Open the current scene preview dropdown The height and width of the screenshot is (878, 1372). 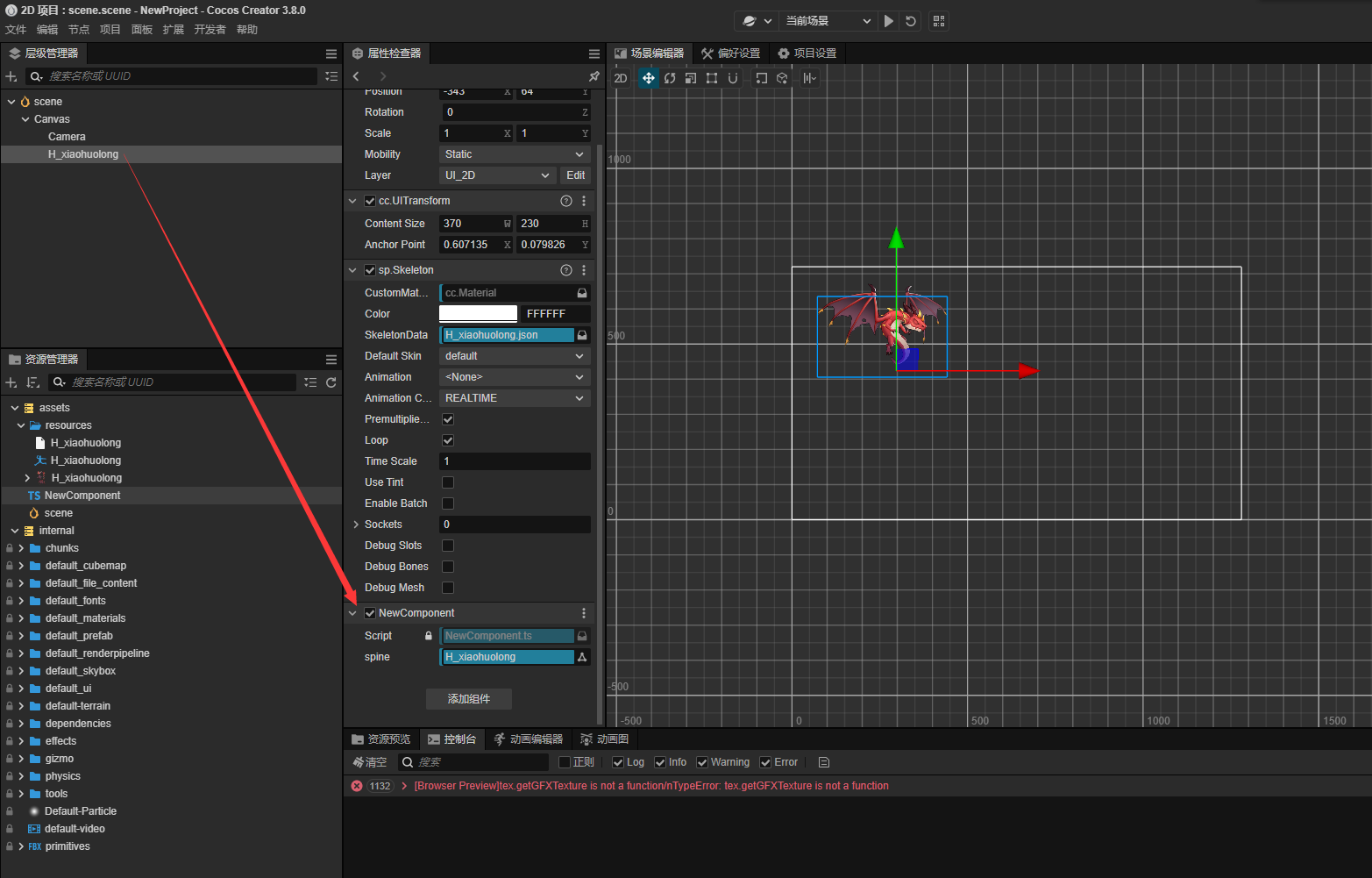pos(828,21)
